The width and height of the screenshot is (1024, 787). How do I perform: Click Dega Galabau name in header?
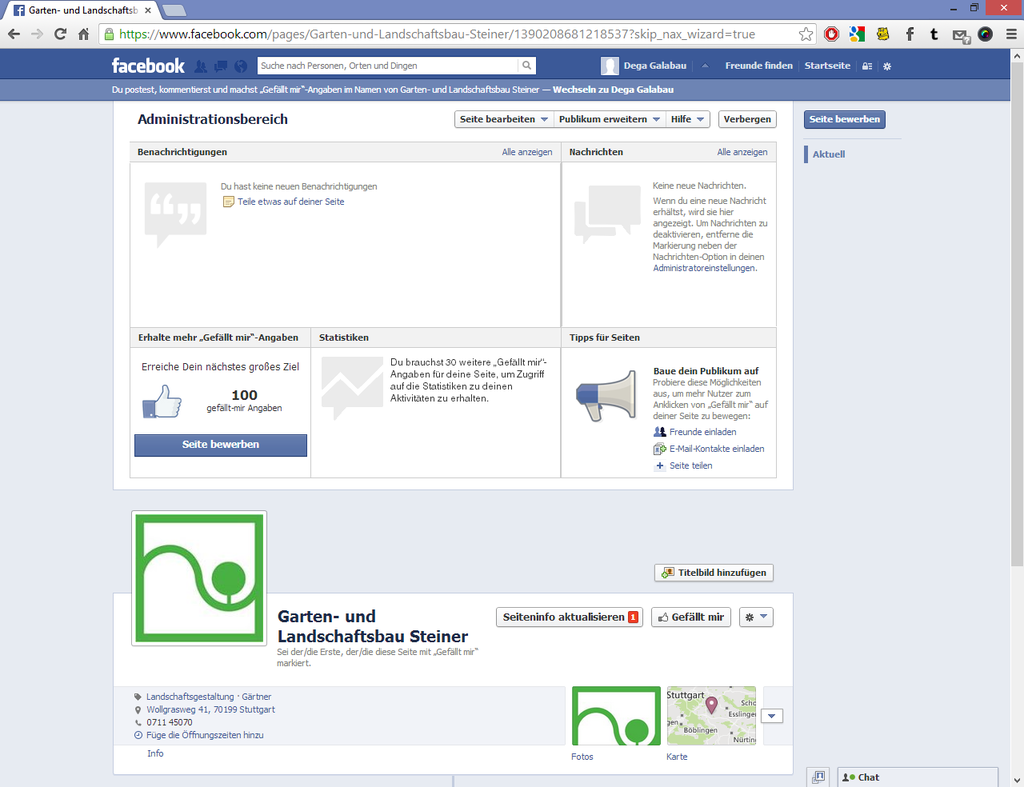click(x=655, y=66)
